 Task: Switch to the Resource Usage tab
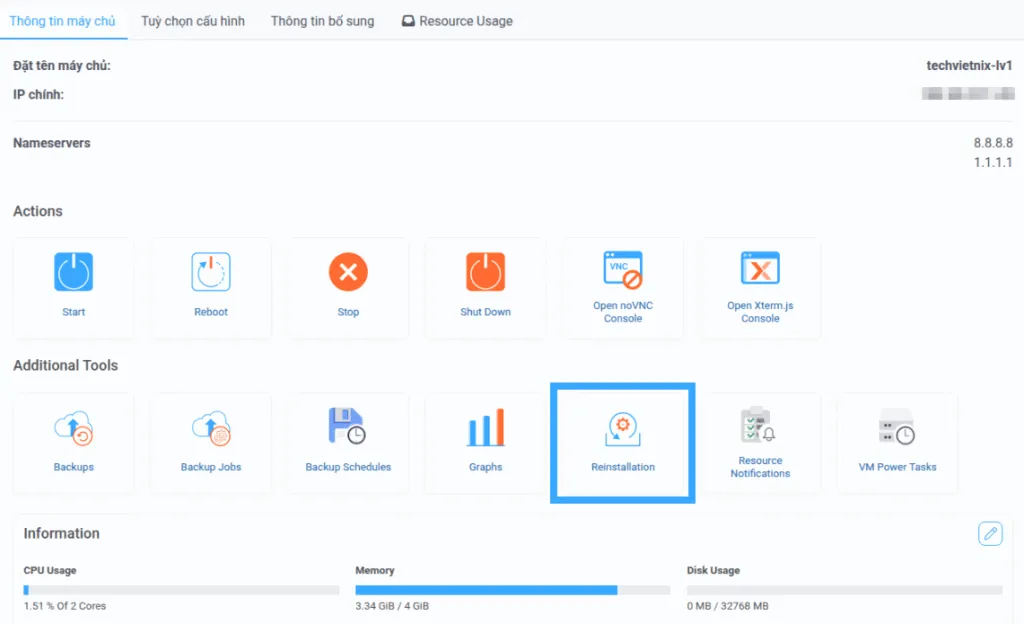tap(456, 20)
